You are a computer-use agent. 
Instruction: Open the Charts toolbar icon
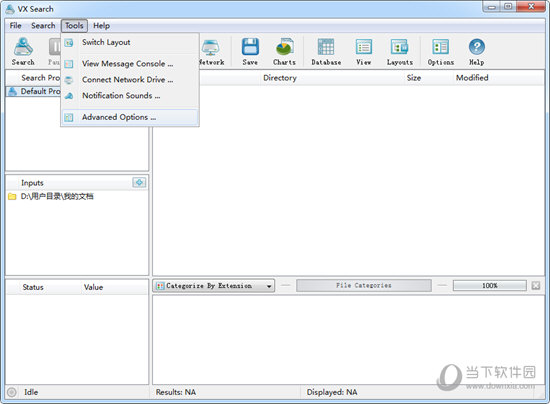pyautogui.click(x=284, y=51)
